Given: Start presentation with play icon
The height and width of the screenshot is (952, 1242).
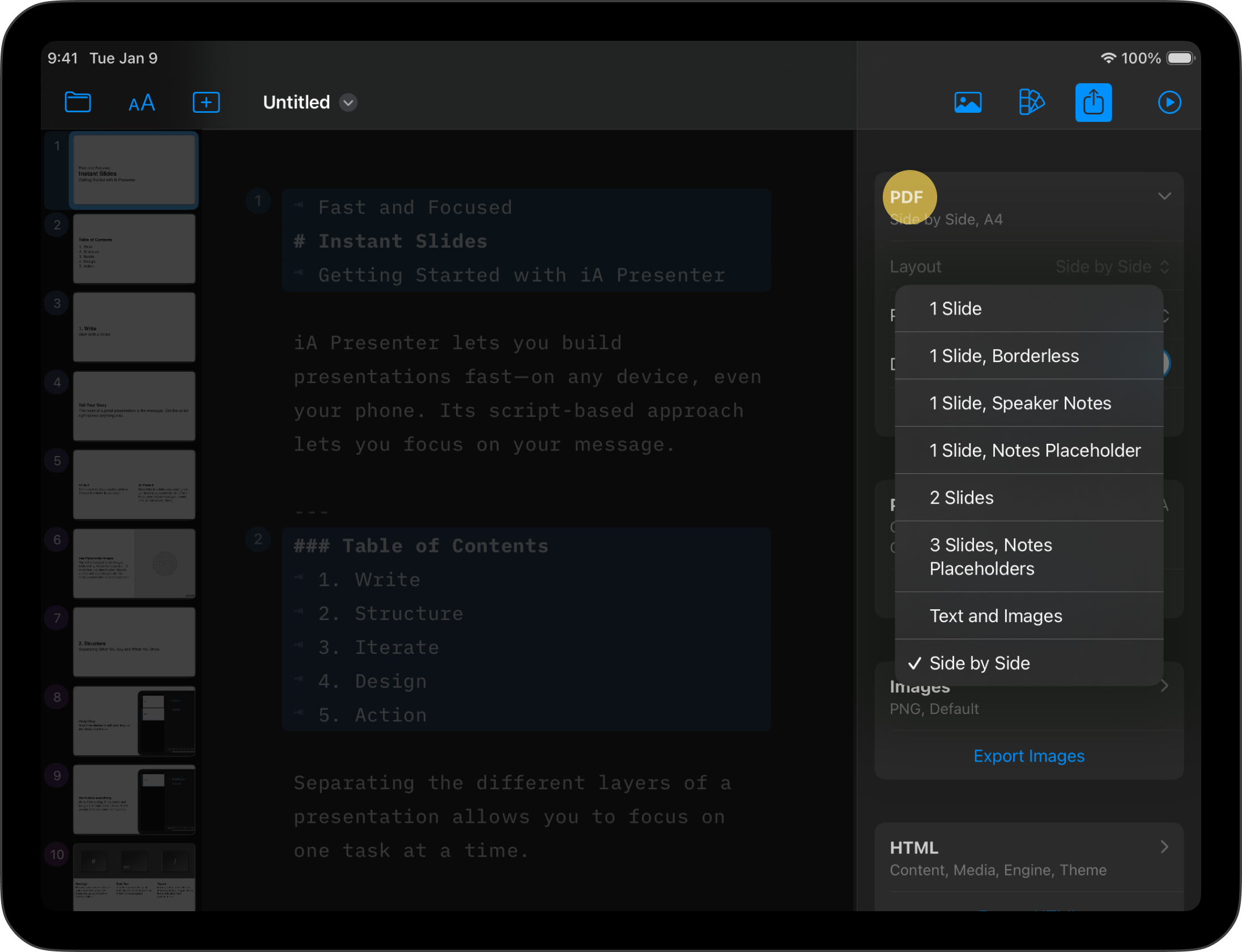Looking at the screenshot, I should tap(1169, 103).
